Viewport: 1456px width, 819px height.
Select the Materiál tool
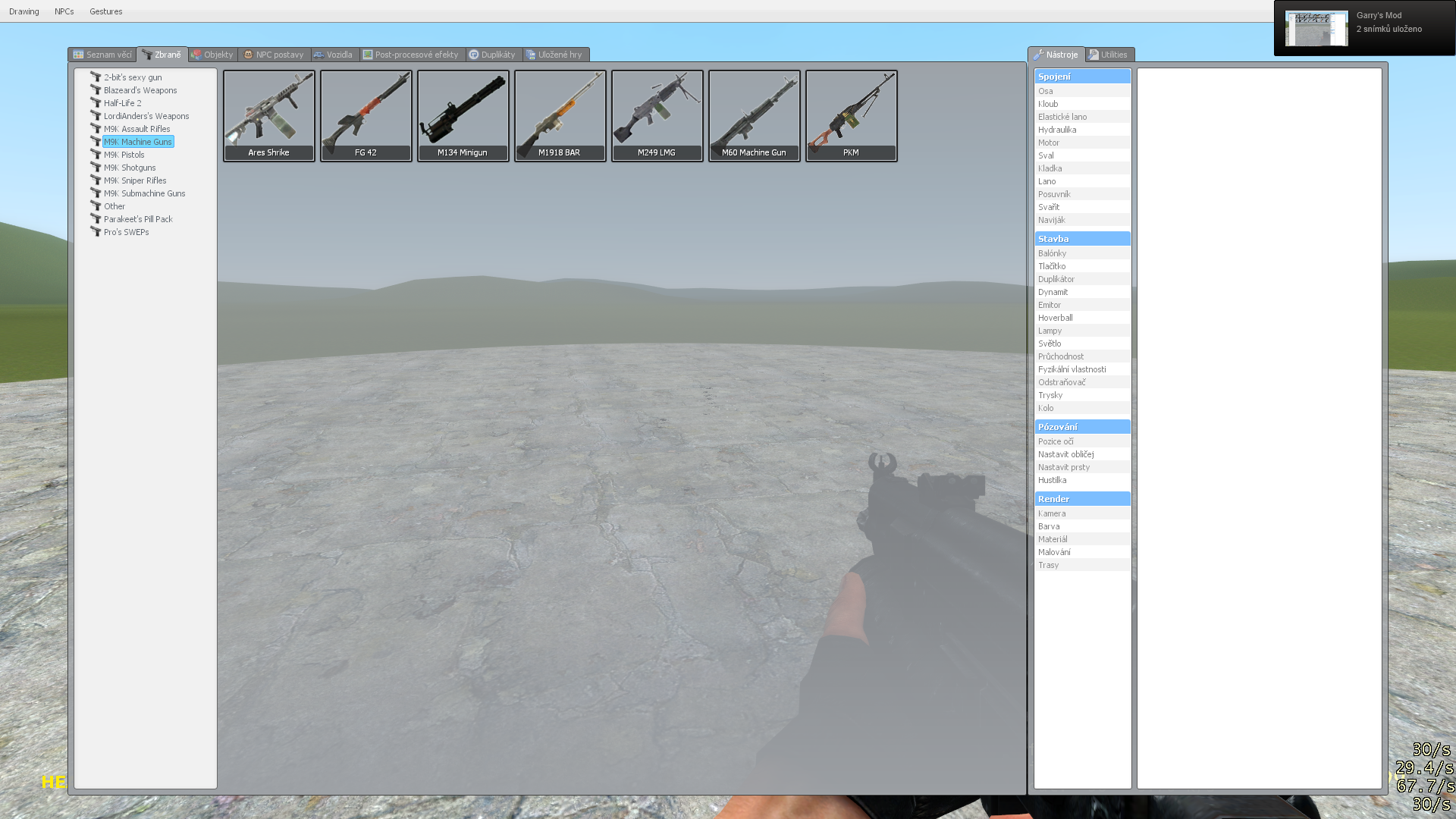[x=1082, y=539]
